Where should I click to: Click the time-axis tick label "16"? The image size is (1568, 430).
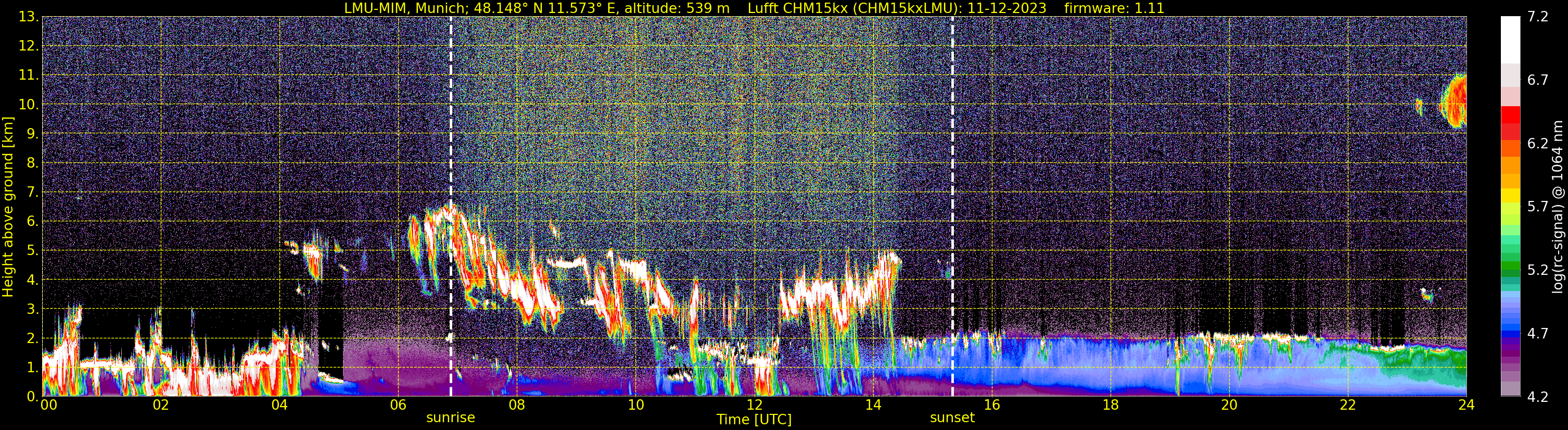pyautogui.click(x=991, y=405)
